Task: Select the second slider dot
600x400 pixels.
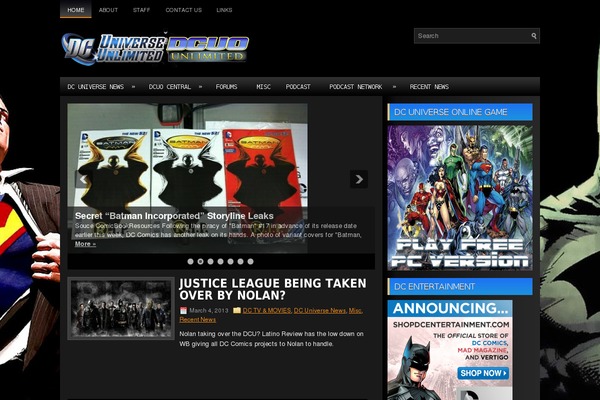Action: coord(200,261)
